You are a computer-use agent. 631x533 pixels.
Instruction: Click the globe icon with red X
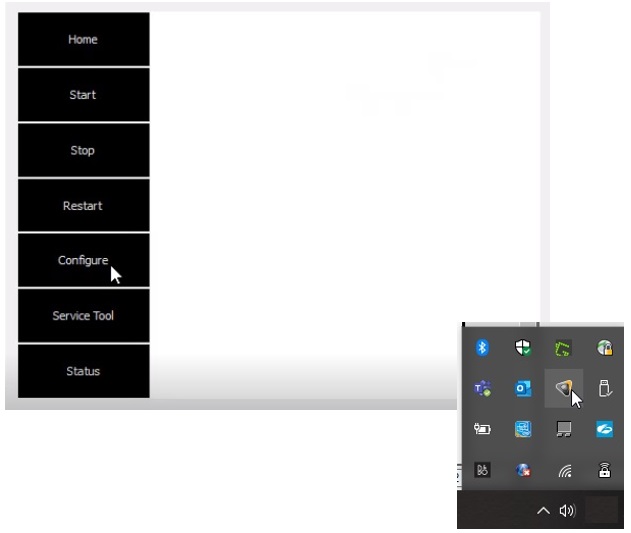click(522, 471)
